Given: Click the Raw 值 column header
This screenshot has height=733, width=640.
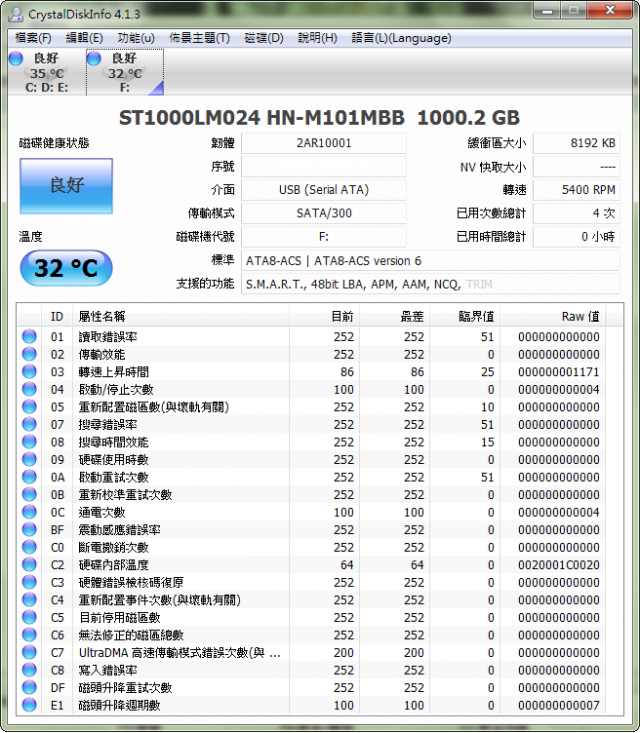Looking at the screenshot, I should [x=553, y=316].
